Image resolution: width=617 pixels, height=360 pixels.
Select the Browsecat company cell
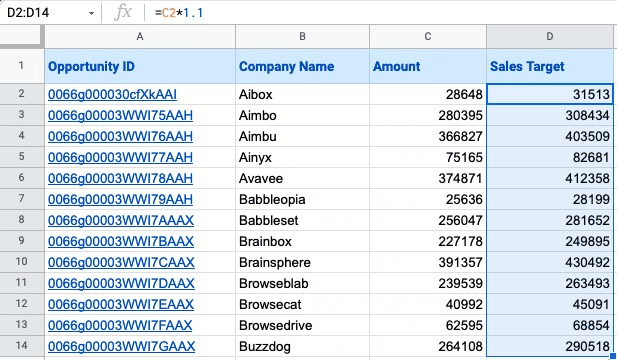tap(302, 304)
